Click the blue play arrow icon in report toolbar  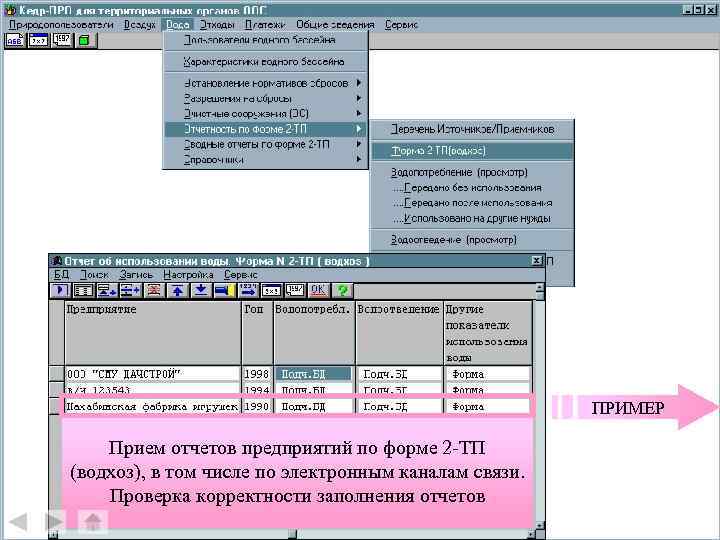click(60, 290)
